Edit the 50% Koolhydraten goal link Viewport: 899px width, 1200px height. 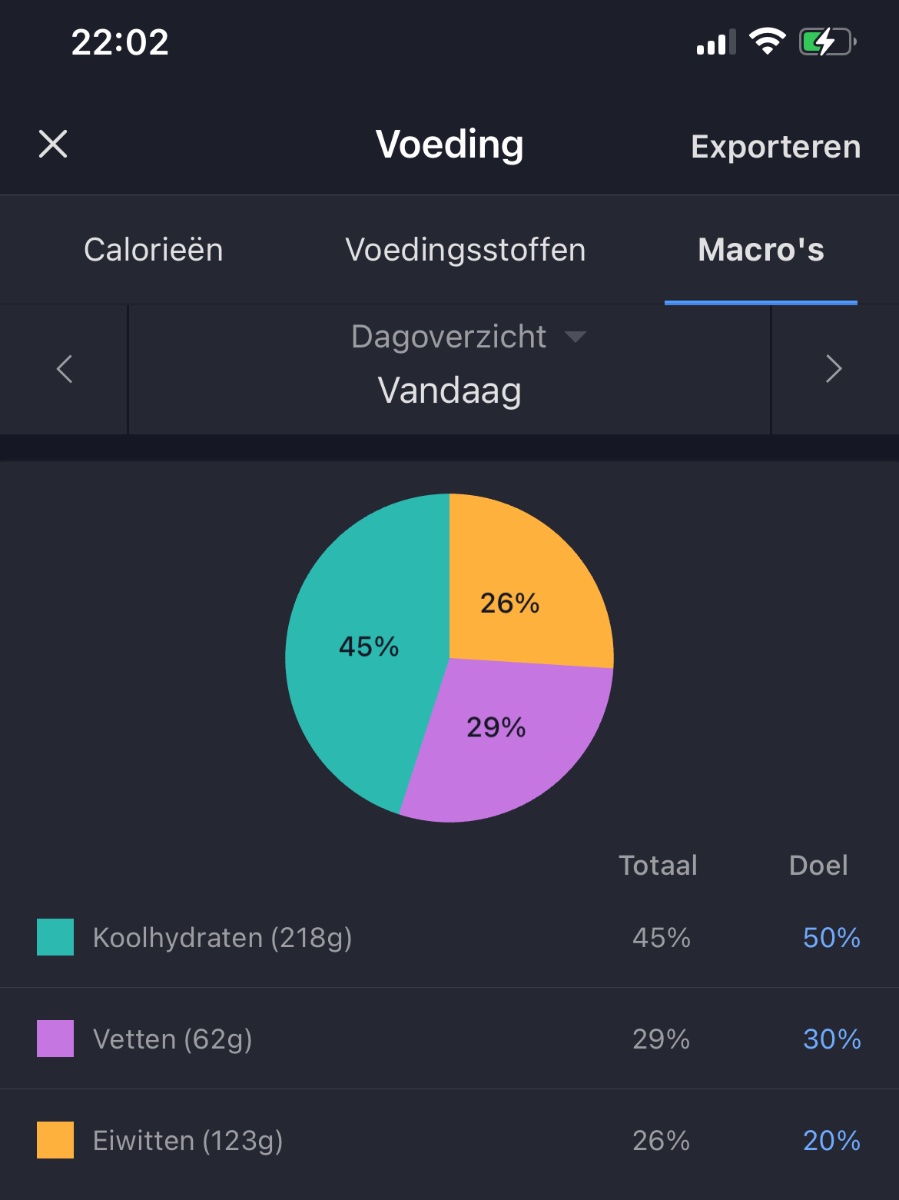coord(831,938)
